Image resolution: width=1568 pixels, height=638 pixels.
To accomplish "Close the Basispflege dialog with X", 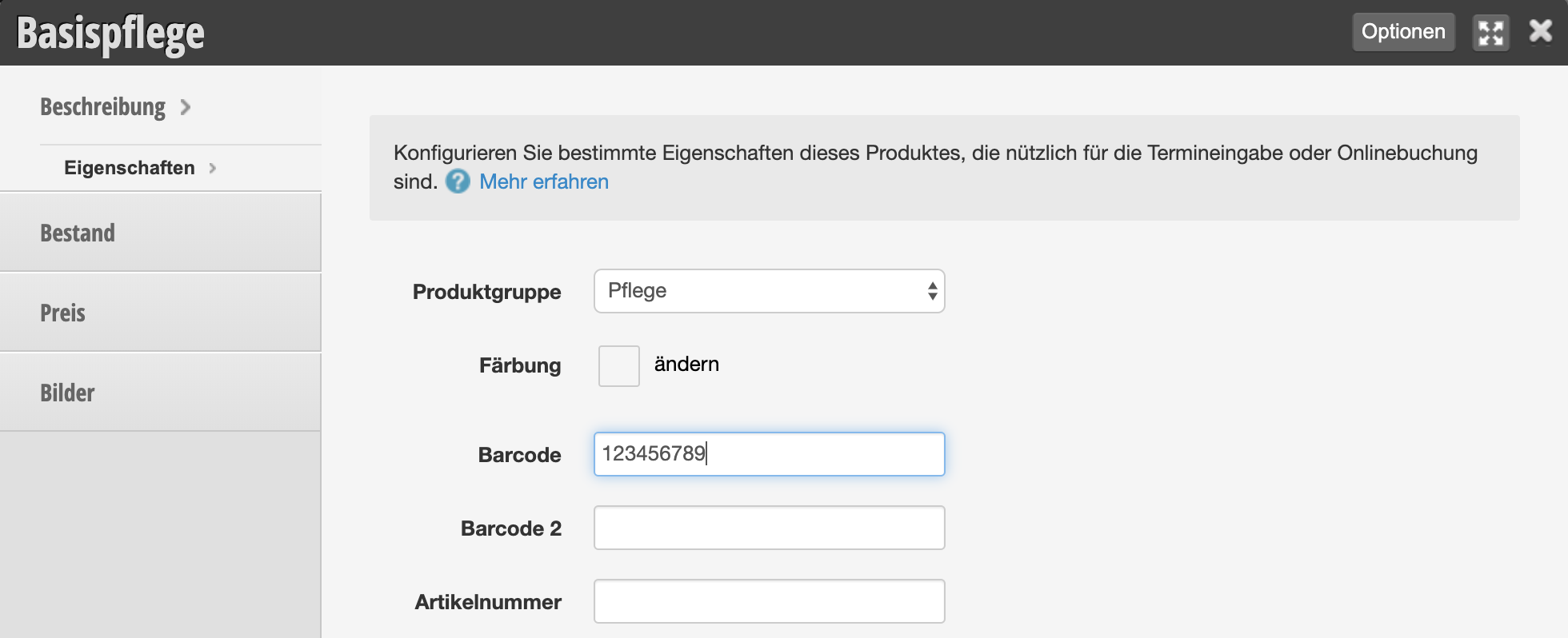I will coord(1541,31).
